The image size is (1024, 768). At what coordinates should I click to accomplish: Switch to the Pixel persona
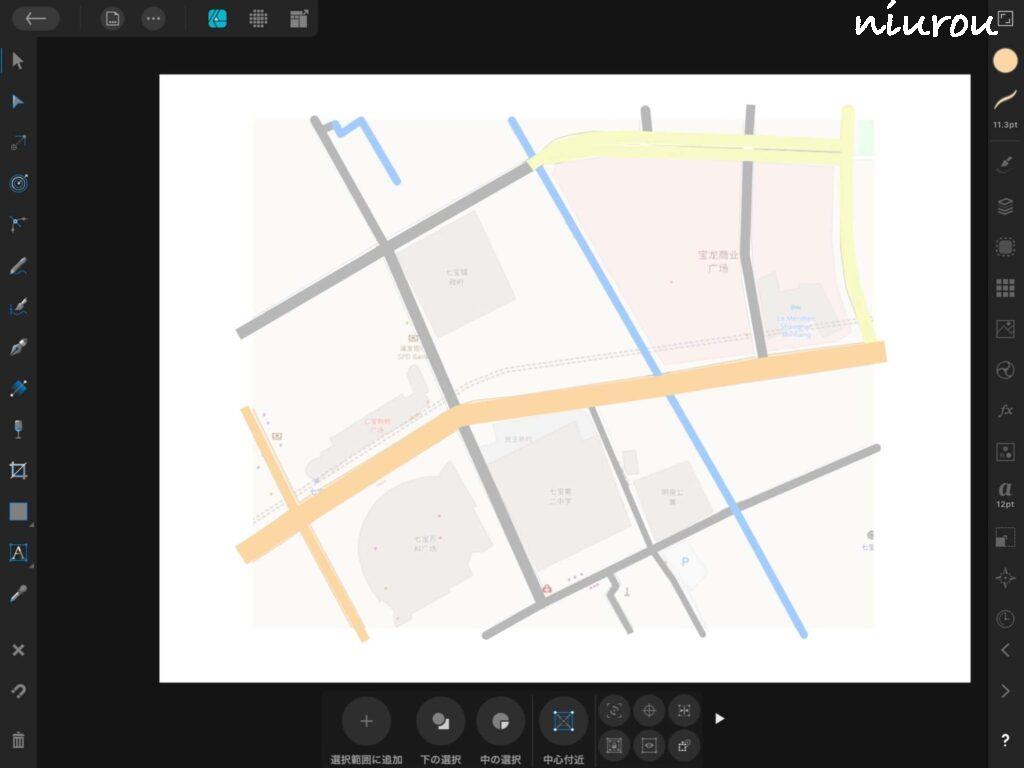[258, 18]
